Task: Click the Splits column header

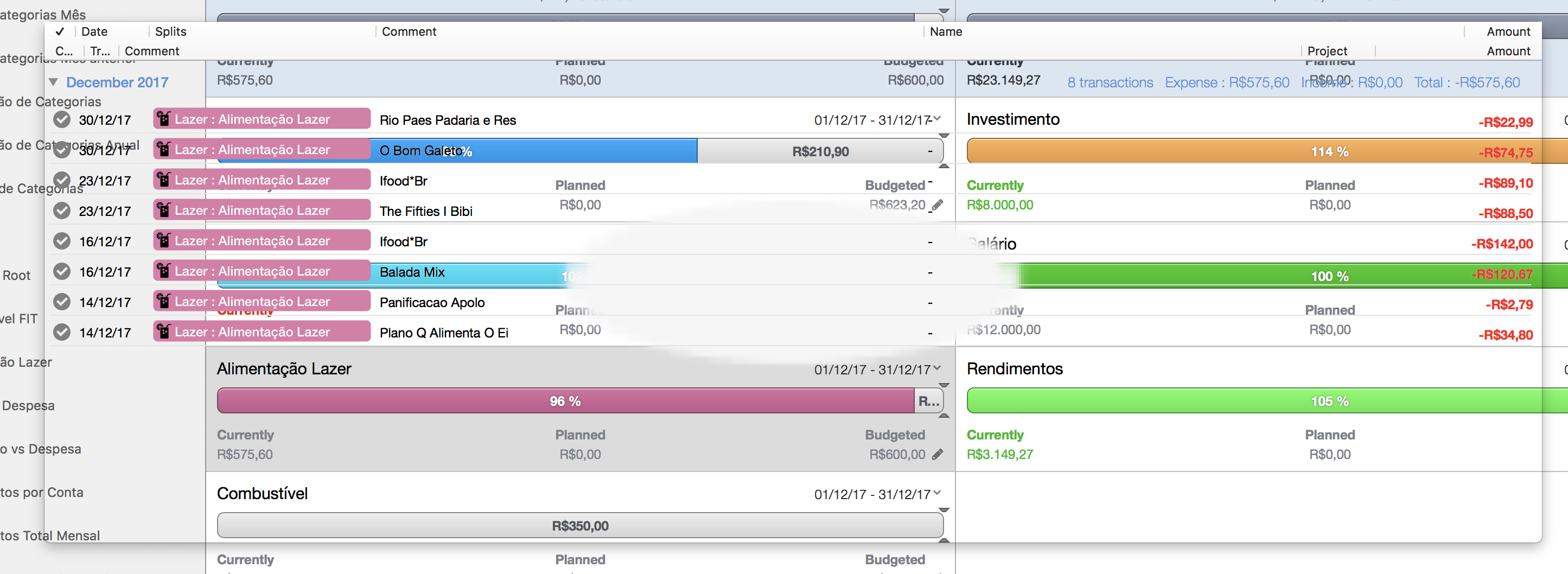Action: click(170, 31)
